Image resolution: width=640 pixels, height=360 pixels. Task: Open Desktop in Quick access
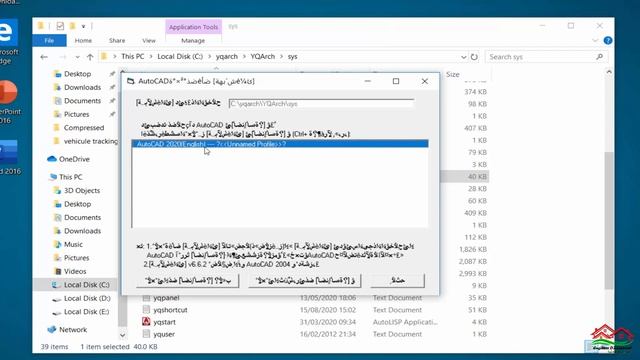[x=77, y=74]
